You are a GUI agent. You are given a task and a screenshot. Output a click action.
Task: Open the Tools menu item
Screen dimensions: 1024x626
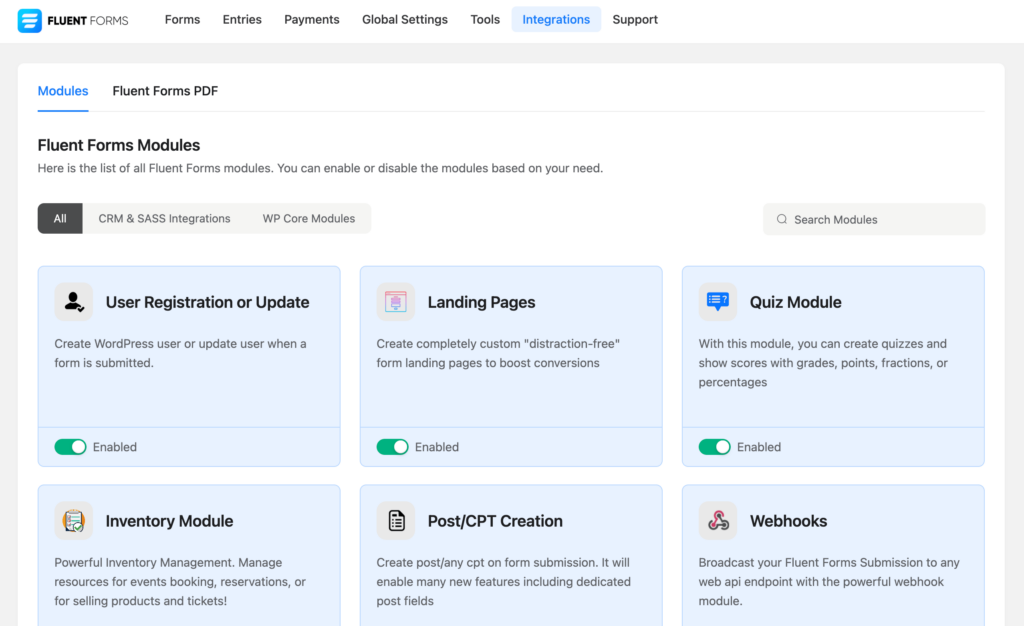(485, 19)
